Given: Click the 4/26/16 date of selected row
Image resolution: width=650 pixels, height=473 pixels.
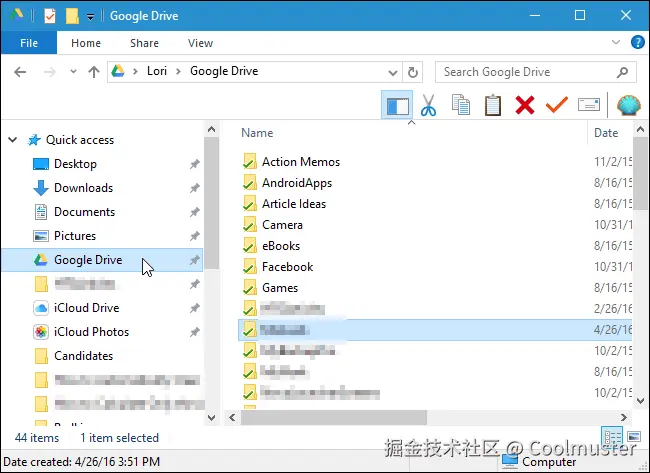Looking at the screenshot, I should [x=613, y=330].
